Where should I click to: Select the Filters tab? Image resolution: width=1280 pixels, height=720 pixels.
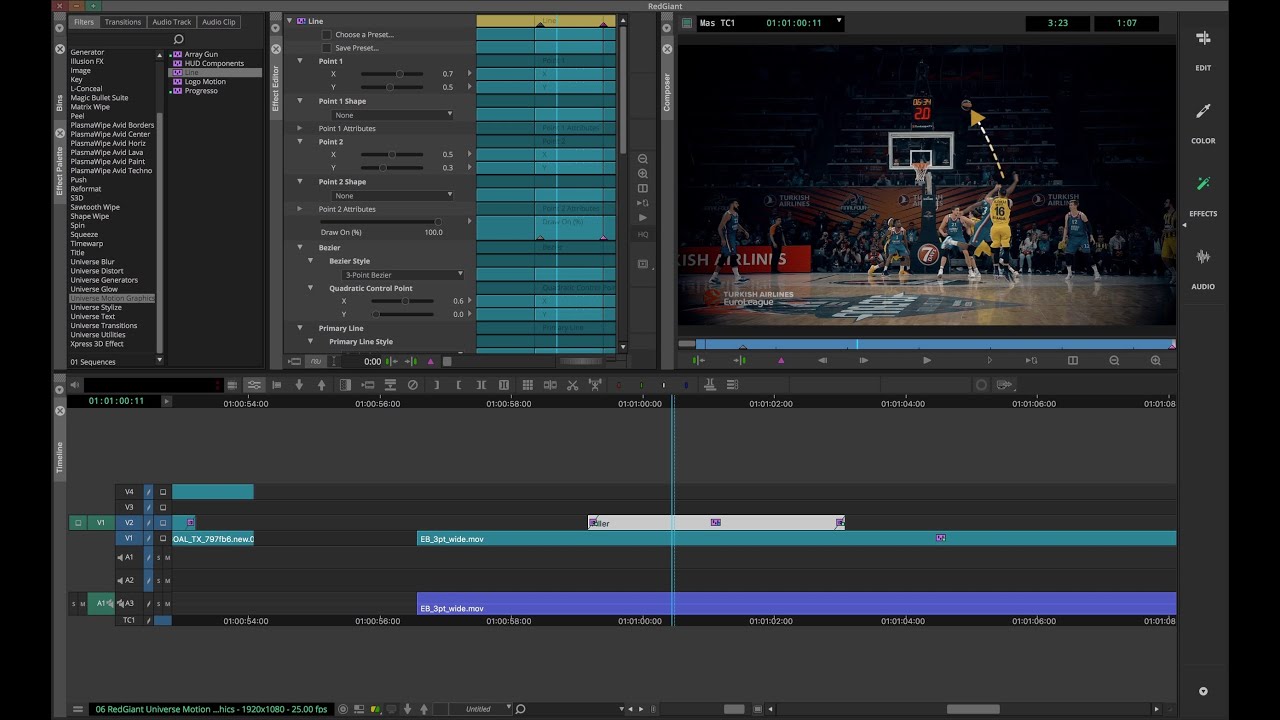pyautogui.click(x=84, y=22)
